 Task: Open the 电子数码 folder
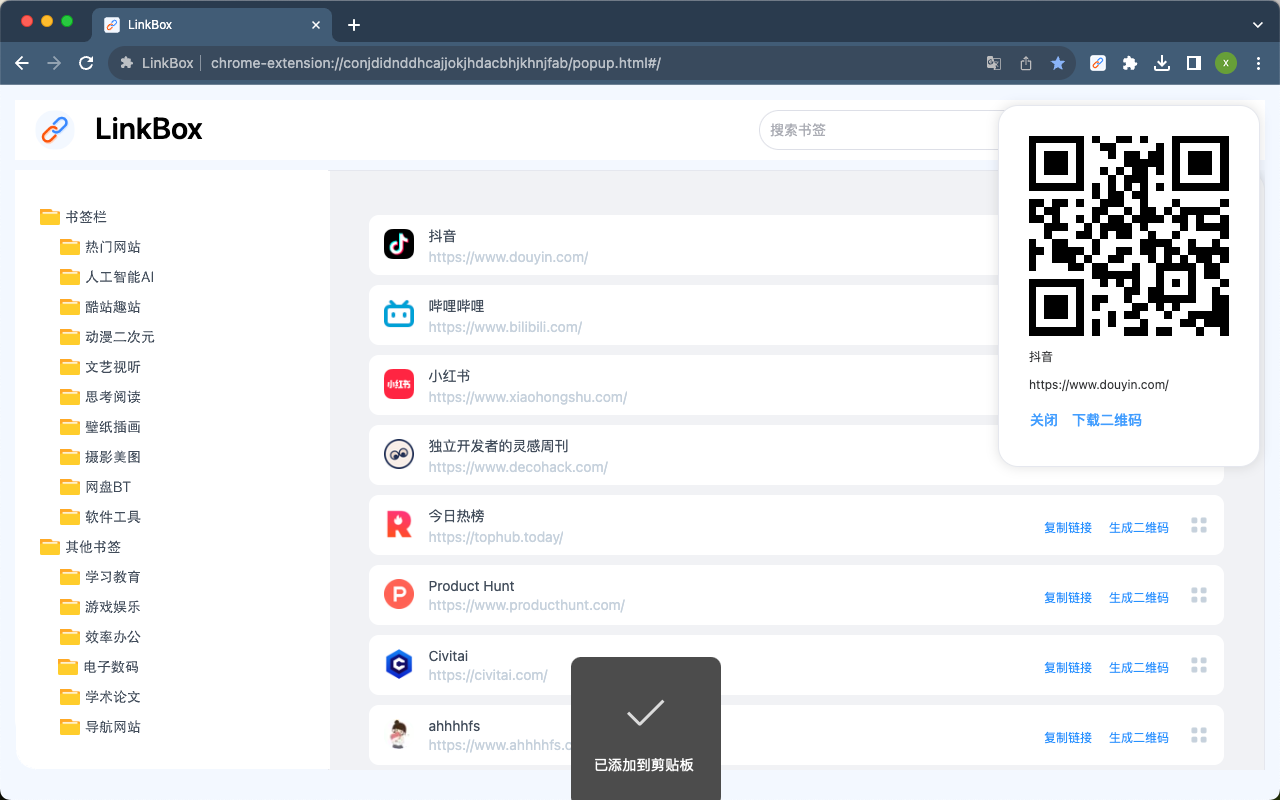coord(98,666)
